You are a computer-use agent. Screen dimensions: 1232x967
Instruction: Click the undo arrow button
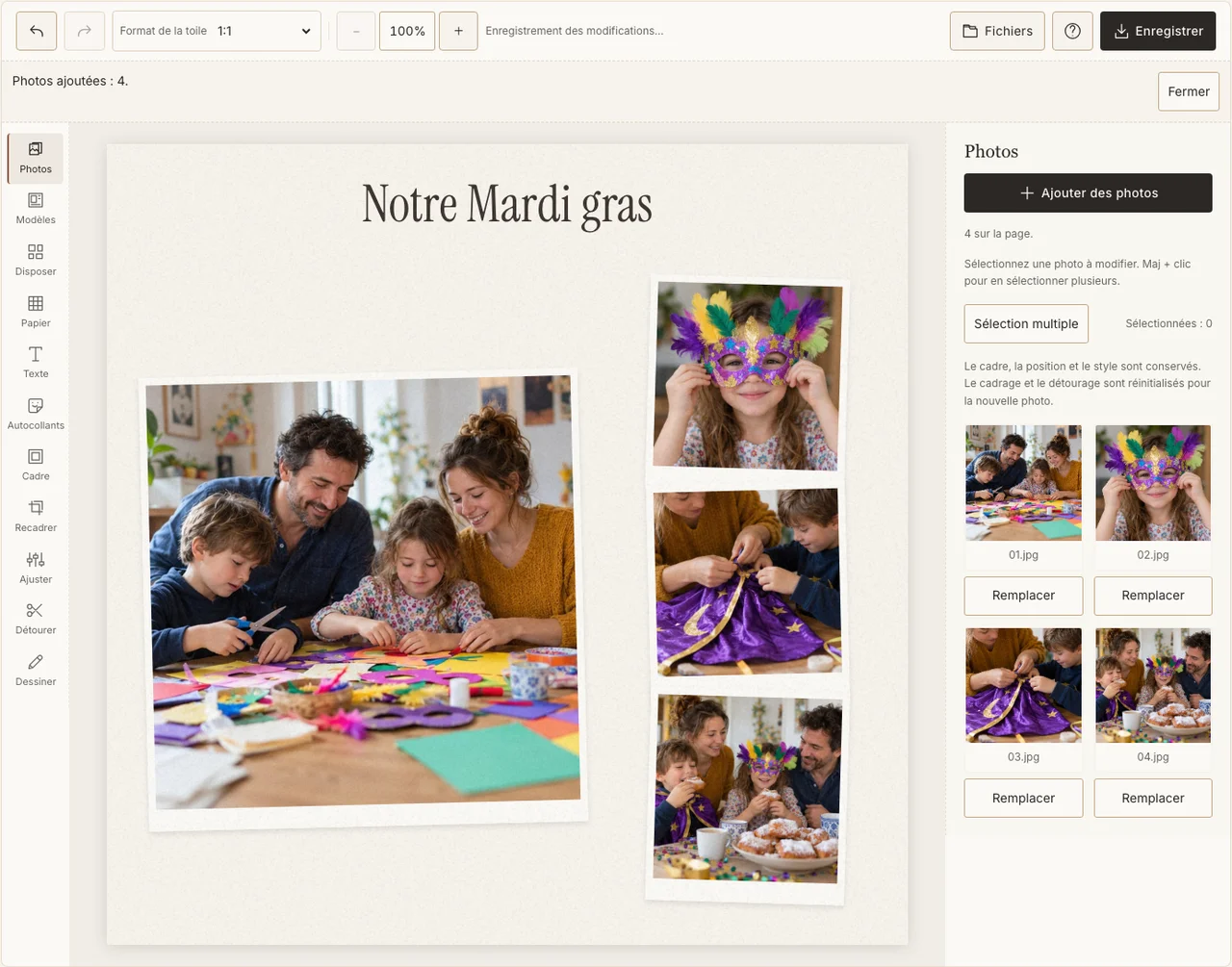(x=37, y=31)
